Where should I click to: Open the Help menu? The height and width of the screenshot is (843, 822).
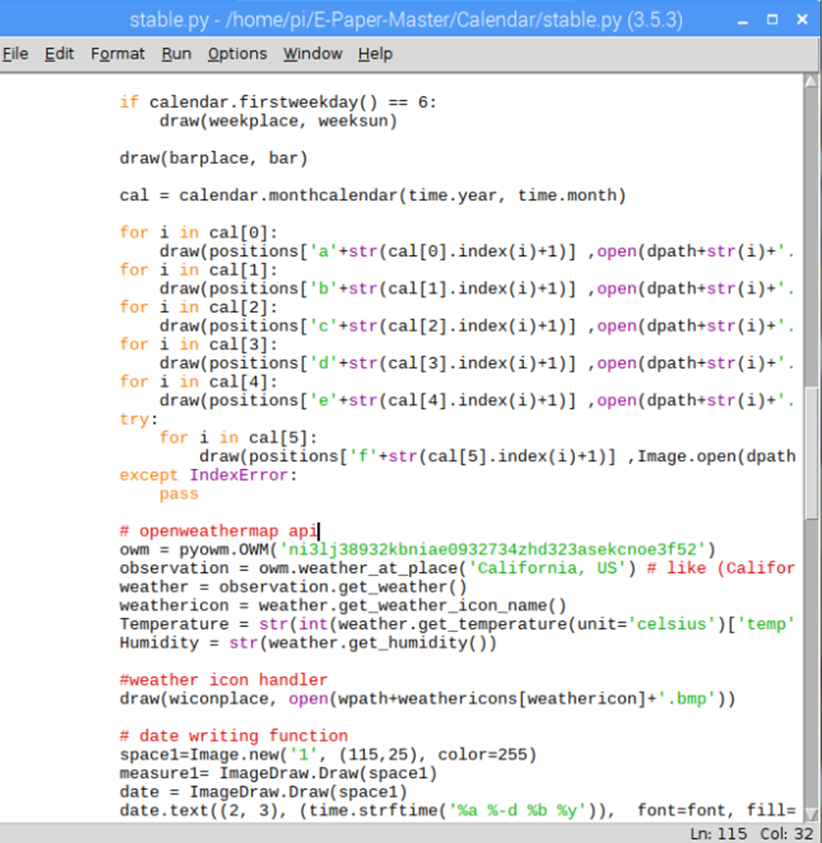pyautogui.click(x=375, y=54)
